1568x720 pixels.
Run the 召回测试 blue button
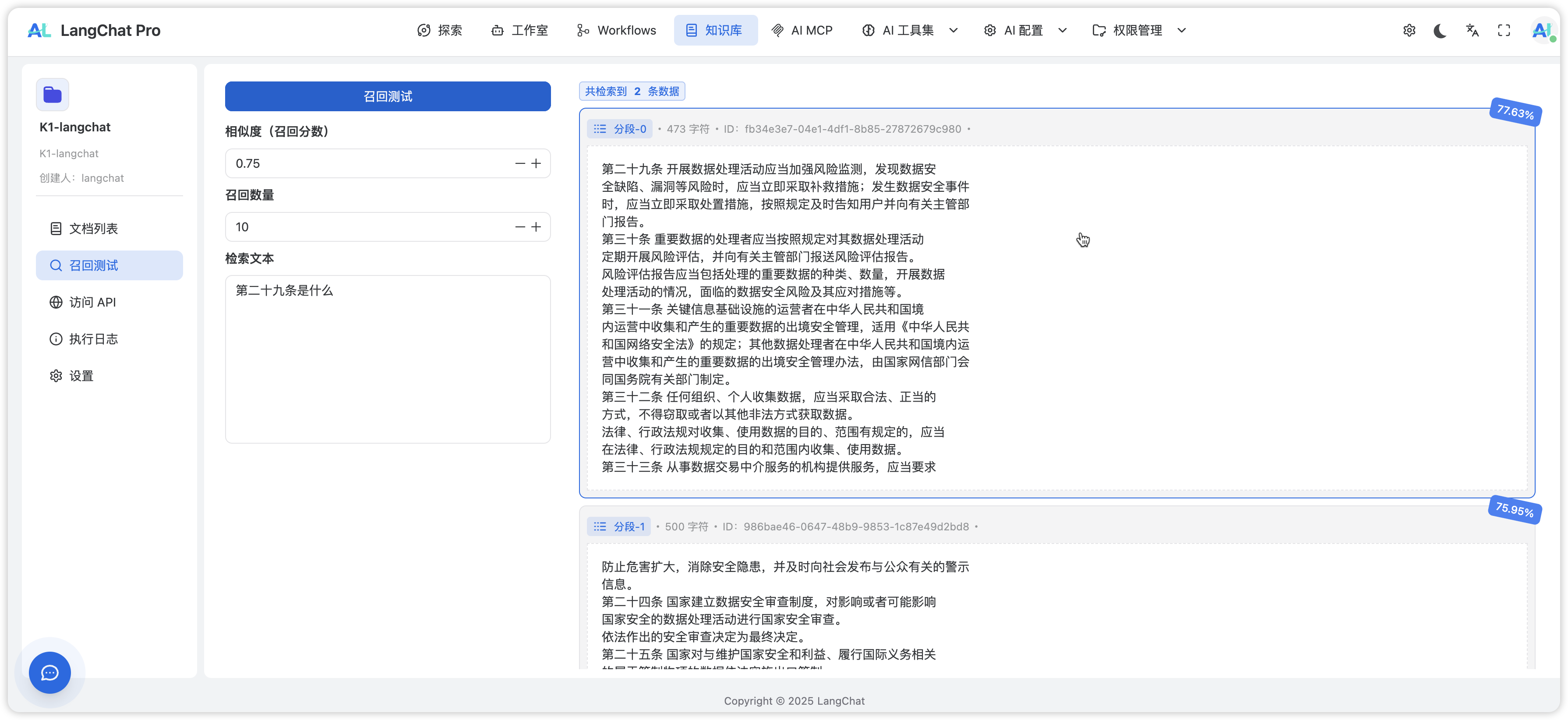pos(388,96)
